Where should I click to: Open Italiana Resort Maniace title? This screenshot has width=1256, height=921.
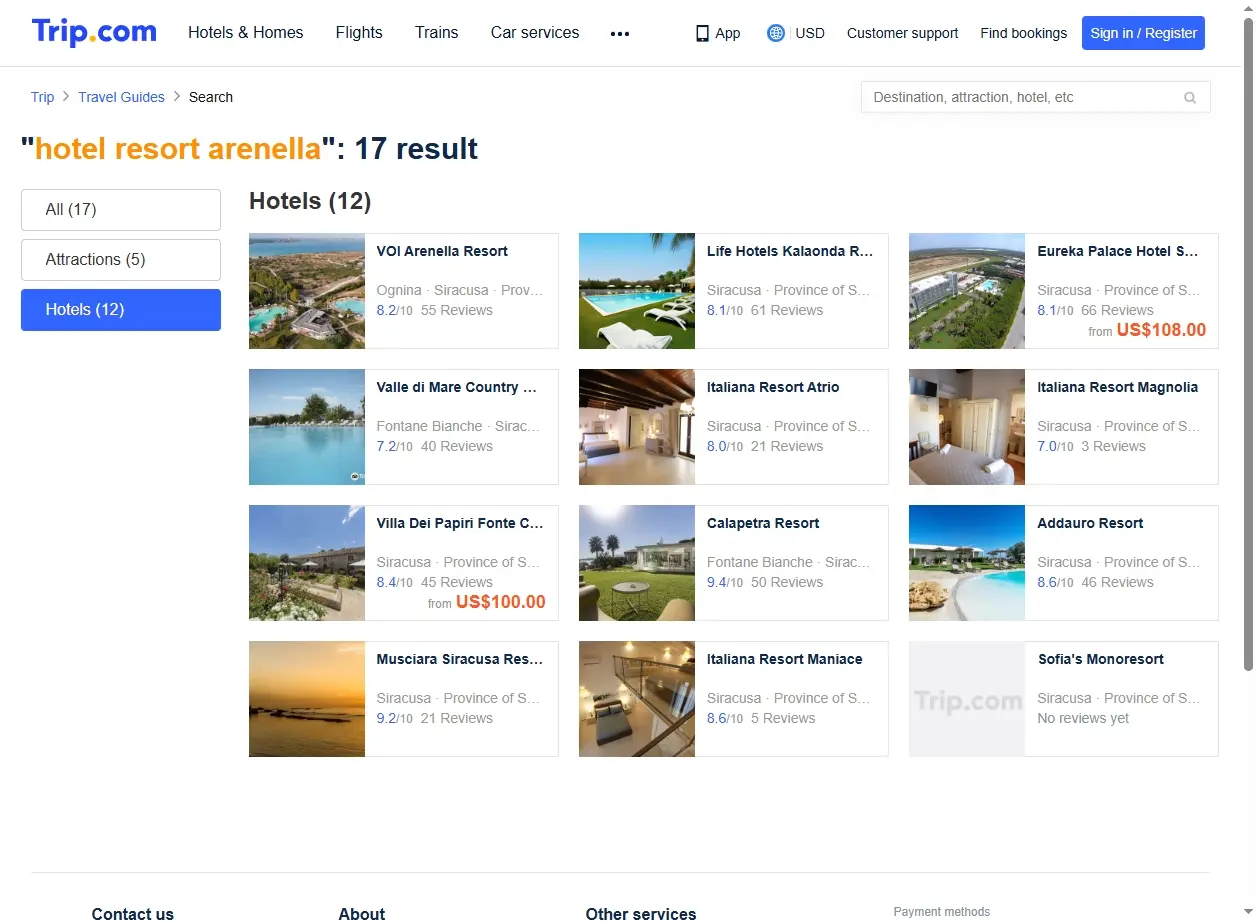[785, 659]
